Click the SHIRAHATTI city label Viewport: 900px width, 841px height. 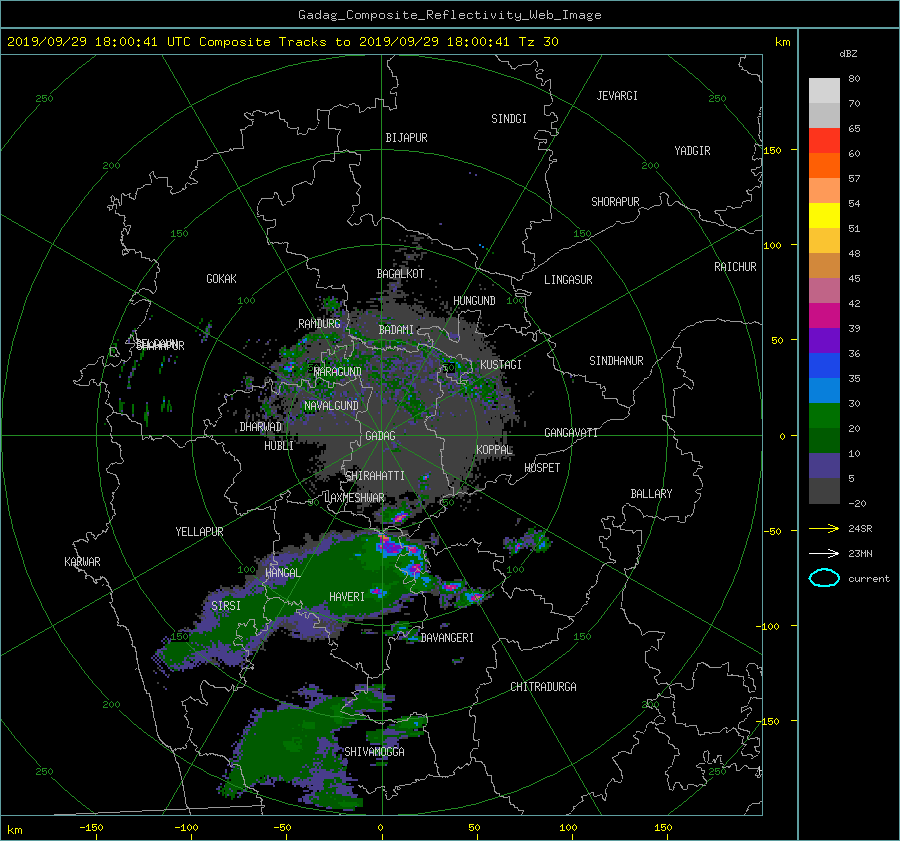point(375,476)
